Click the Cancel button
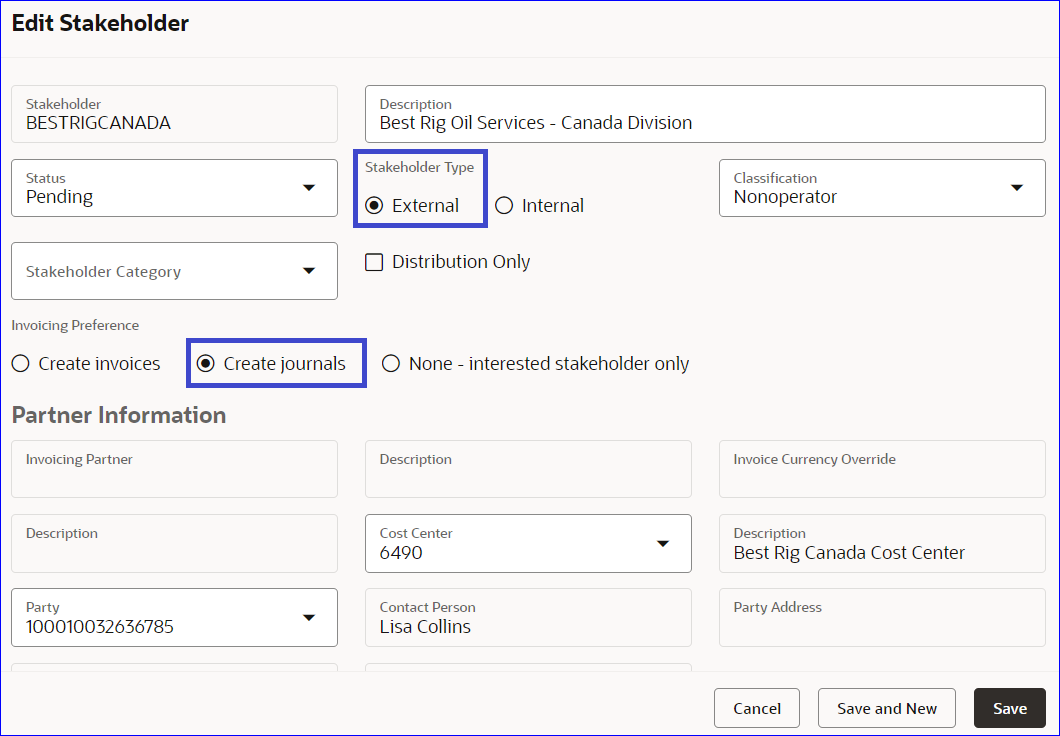Viewport: 1060px width, 736px height. click(756, 708)
